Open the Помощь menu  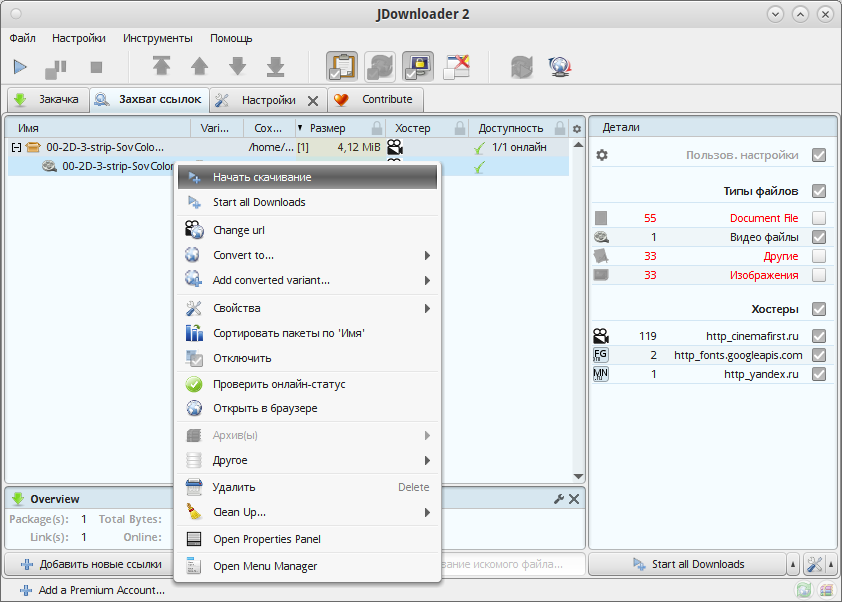click(x=231, y=38)
